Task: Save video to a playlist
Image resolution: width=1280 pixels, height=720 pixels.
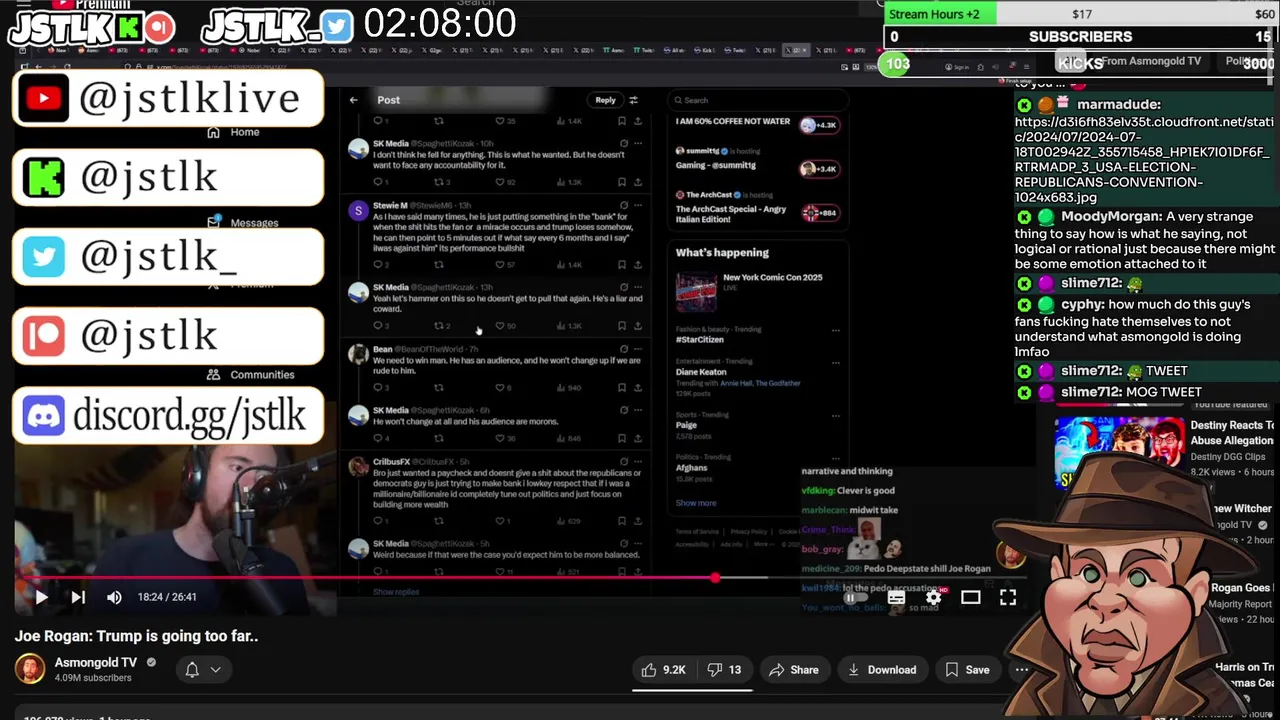Action: pos(967,670)
